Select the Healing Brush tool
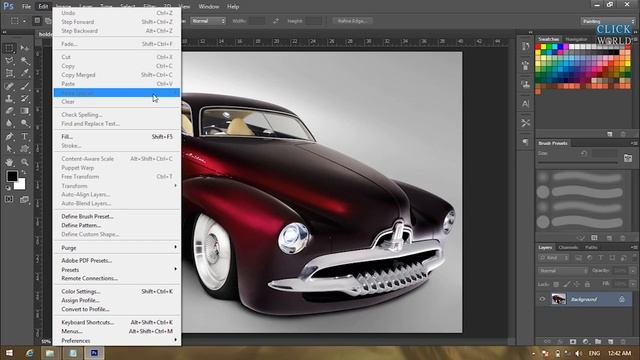 (x=9, y=86)
